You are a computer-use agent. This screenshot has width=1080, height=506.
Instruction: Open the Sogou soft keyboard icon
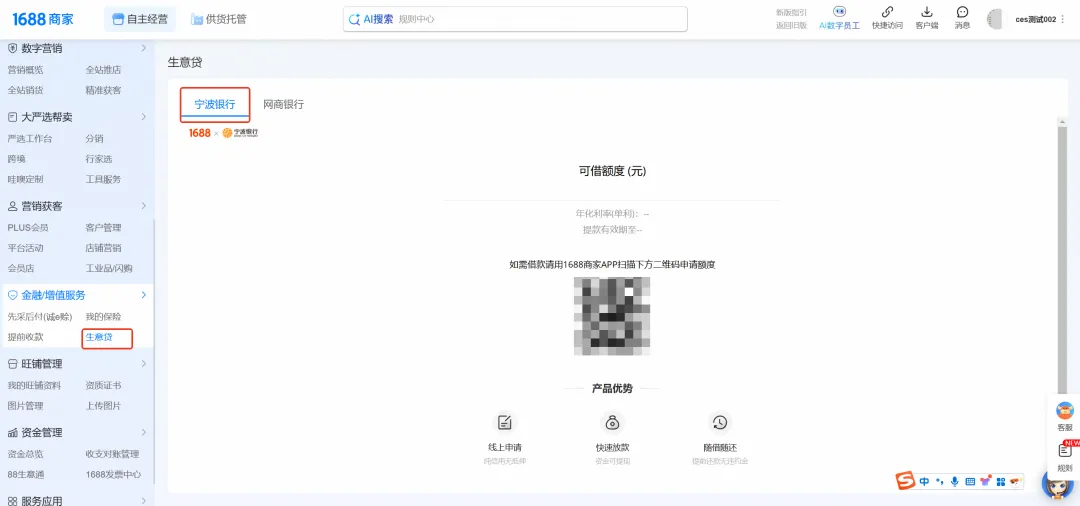tap(970, 482)
